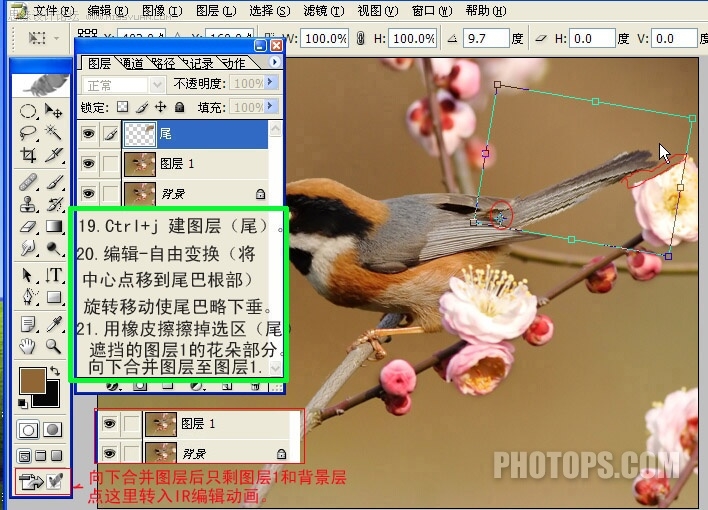Screen dimensions: 708x510
Task: Select the Path Selection arrow tool
Action: click(28, 275)
